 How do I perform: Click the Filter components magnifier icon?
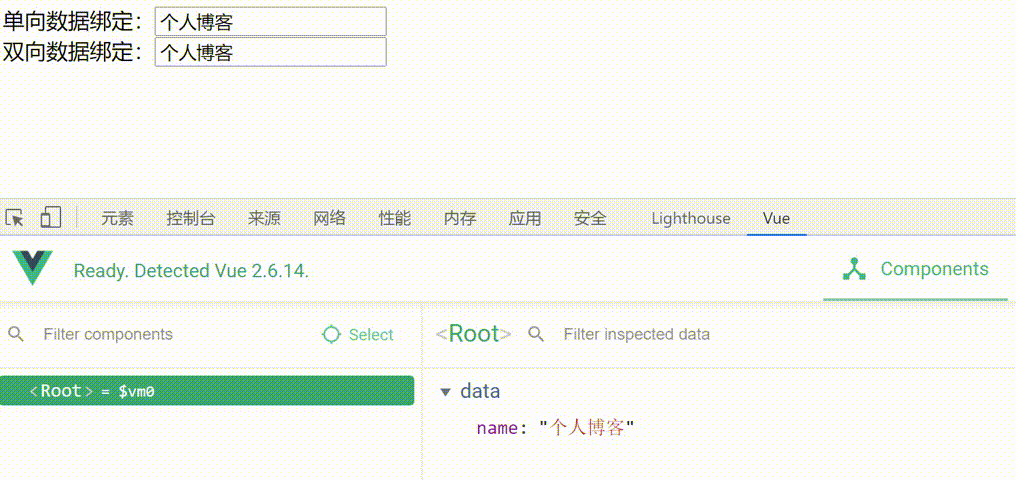pyautogui.click(x=16, y=334)
